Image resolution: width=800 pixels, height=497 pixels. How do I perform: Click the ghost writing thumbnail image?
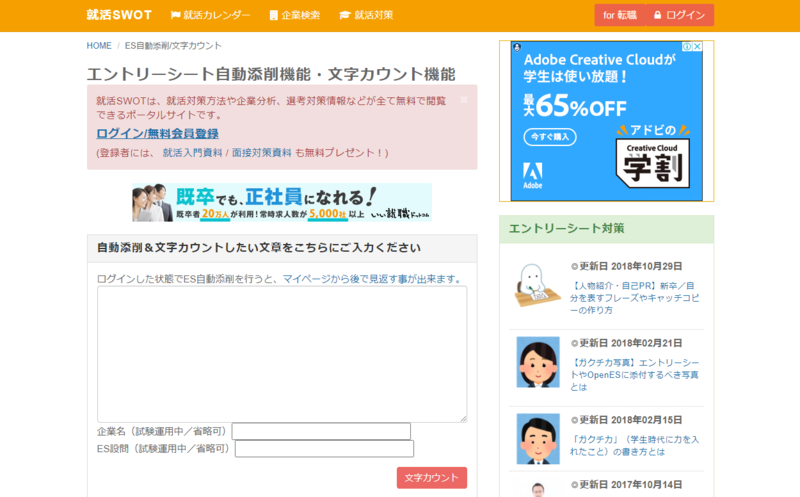[538, 285]
